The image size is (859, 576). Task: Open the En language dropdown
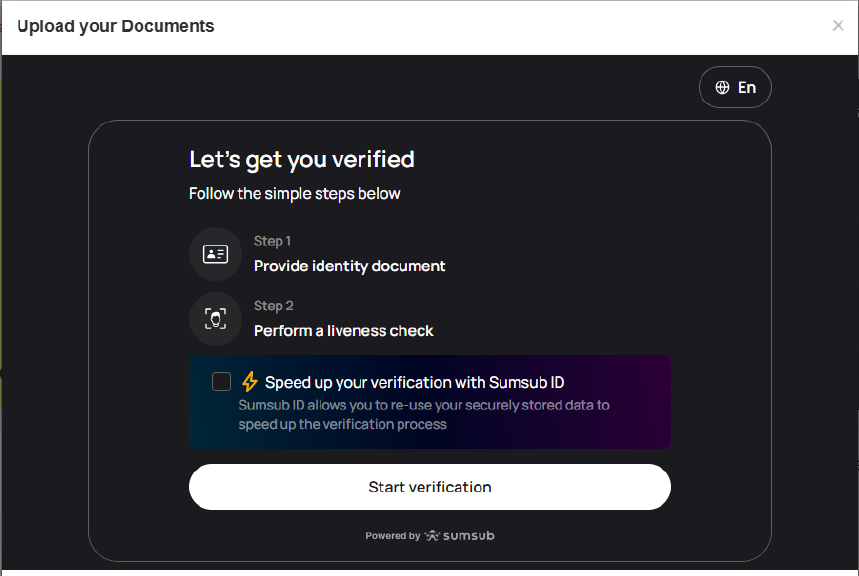coord(736,88)
